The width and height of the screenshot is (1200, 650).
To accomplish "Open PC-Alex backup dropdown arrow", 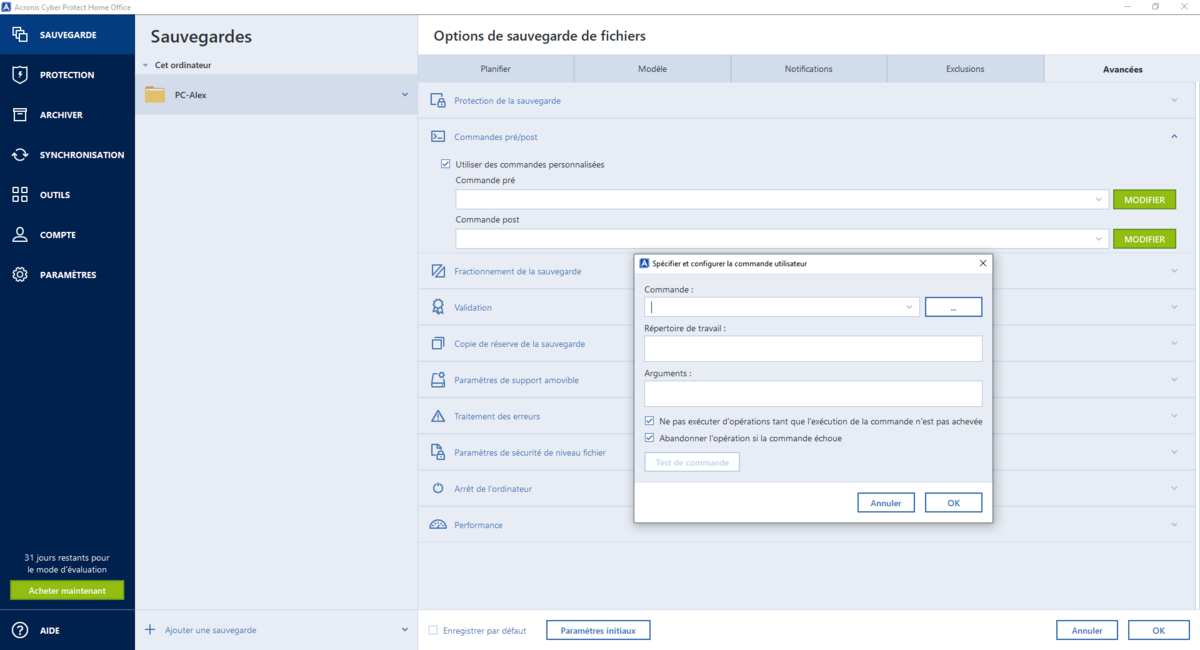I will (x=405, y=95).
